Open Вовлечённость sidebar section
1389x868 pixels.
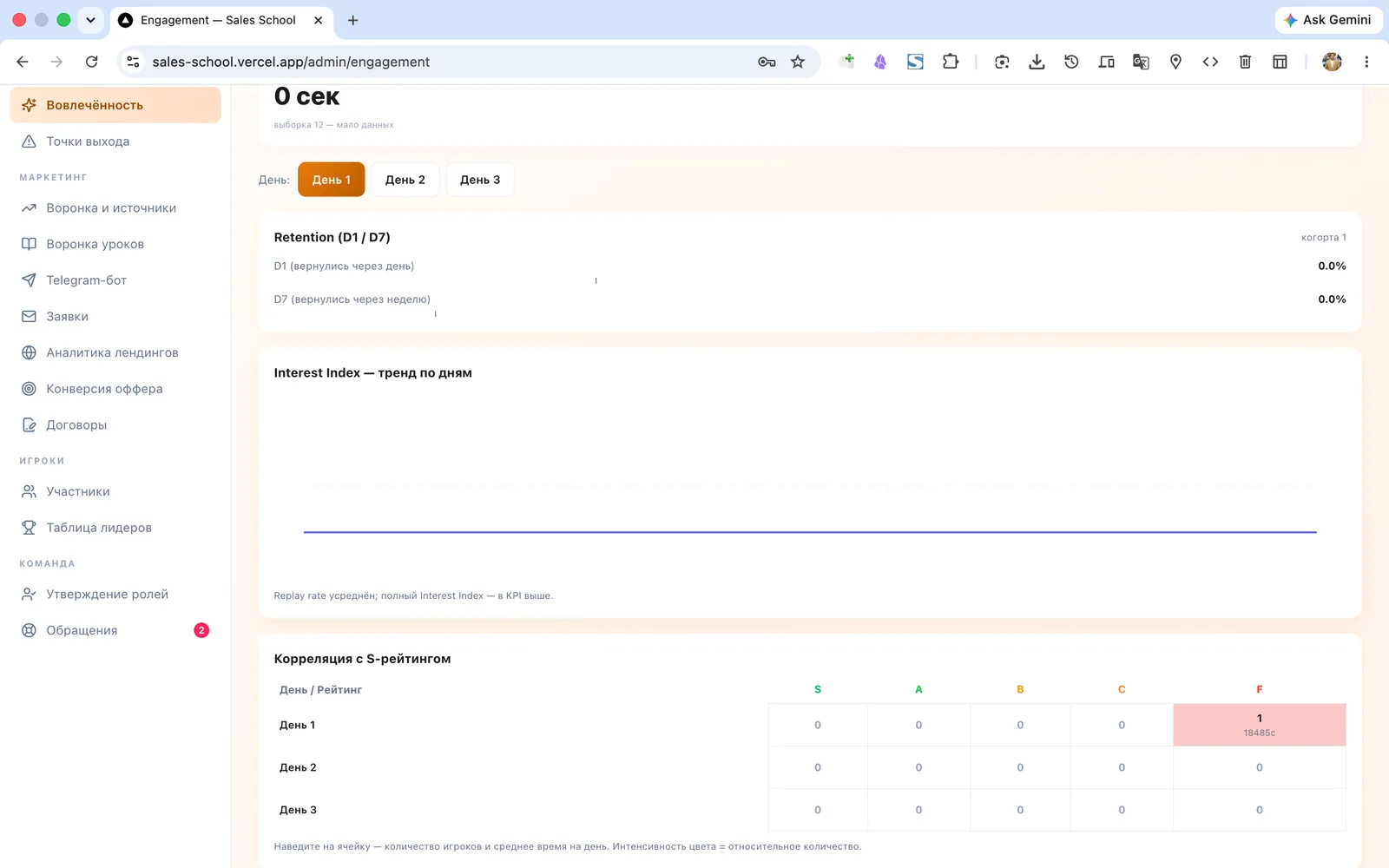point(115,105)
